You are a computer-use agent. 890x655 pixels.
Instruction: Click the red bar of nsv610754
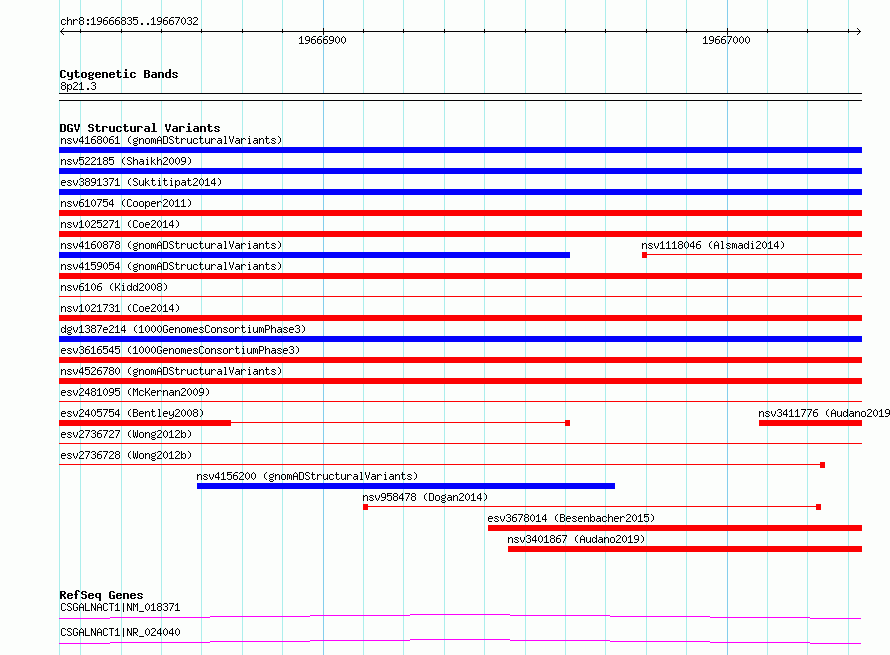click(460, 213)
